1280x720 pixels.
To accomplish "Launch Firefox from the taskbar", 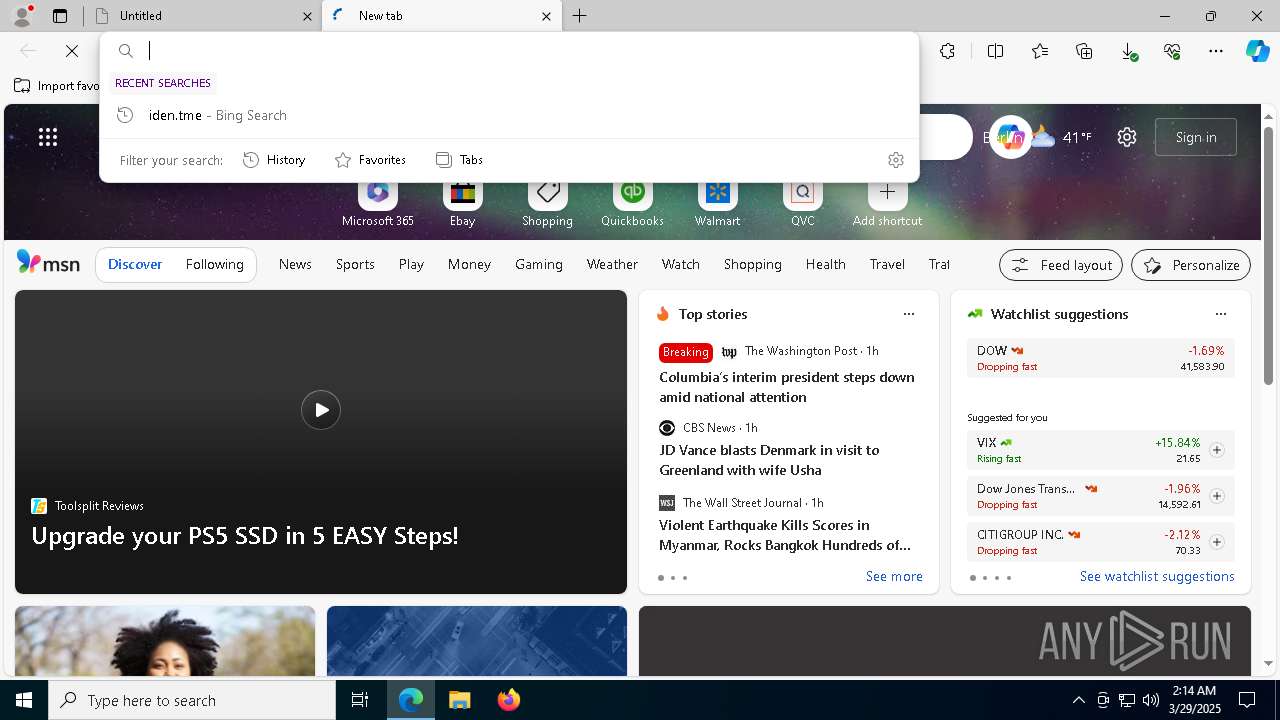I will 509,700.
